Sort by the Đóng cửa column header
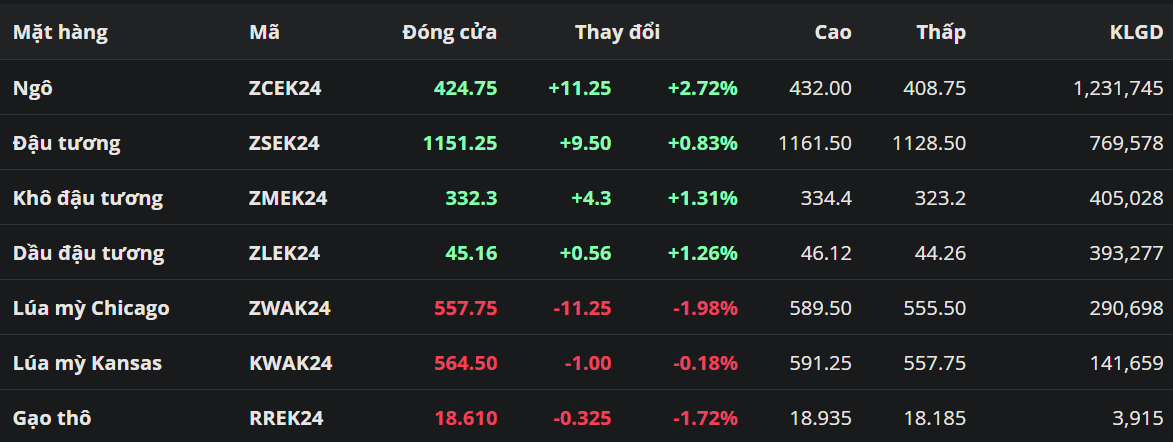 (x=449, y=32)
